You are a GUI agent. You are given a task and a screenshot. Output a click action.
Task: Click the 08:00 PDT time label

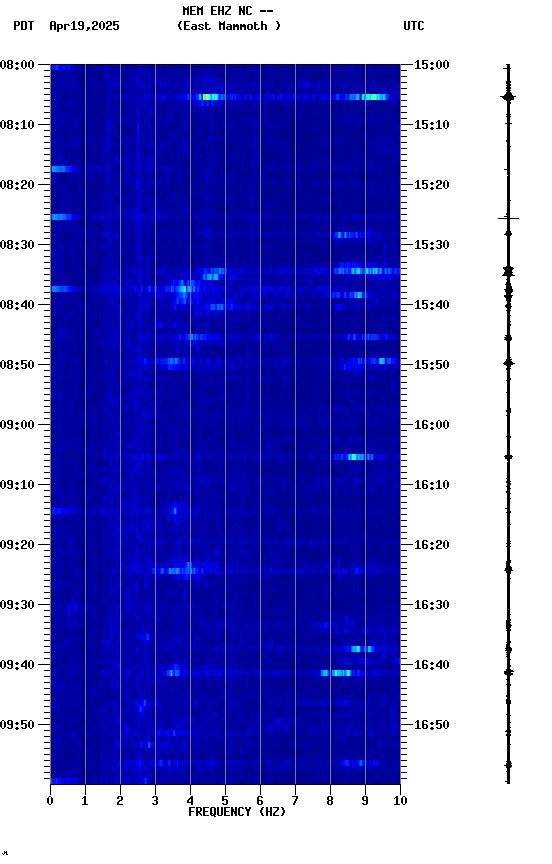tap(17, 65)
